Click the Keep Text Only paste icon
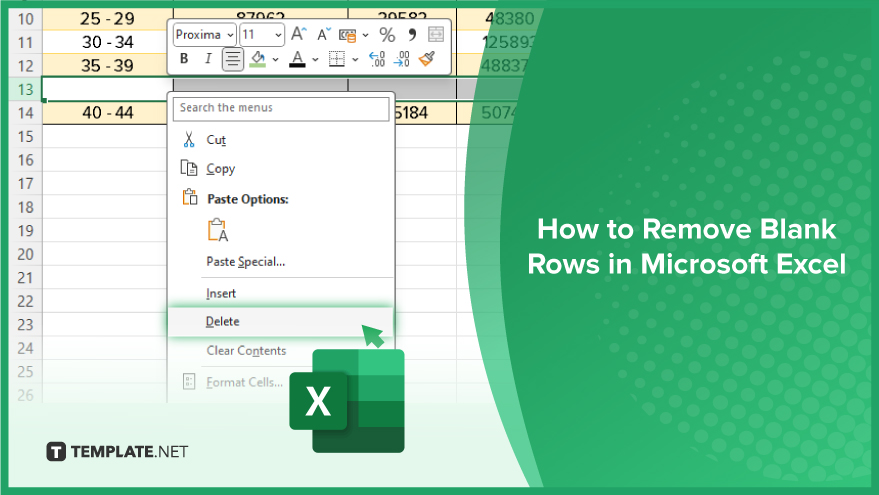Image resolution: width=879 pixels, height=495 pixels. pyautogui.click(x=218, y=230)
